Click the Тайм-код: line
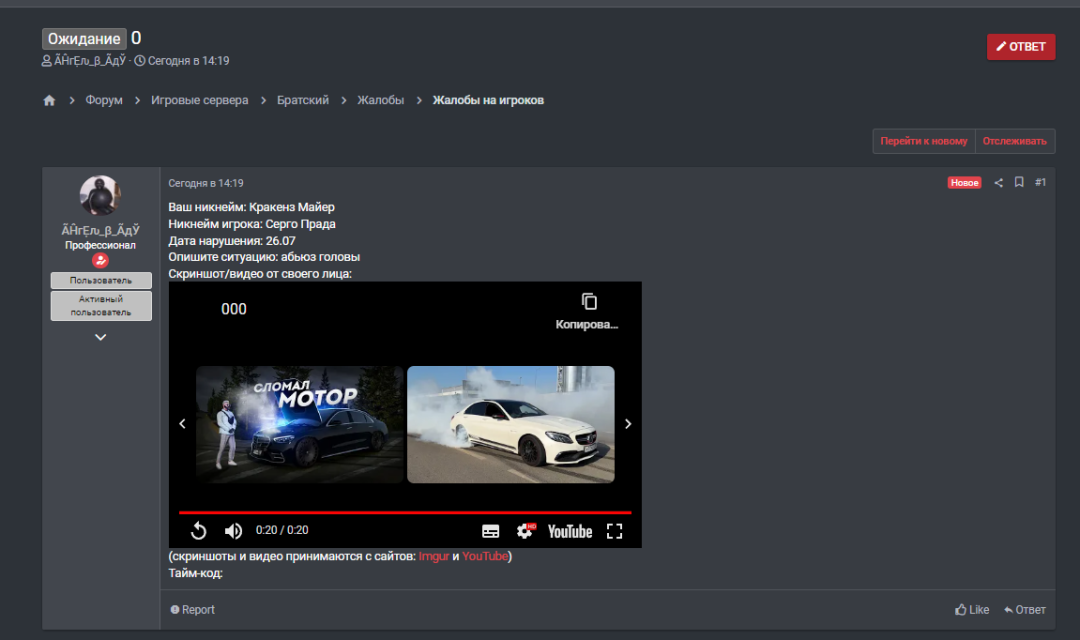Screen dimensions: 1080x640 (196, 573)
